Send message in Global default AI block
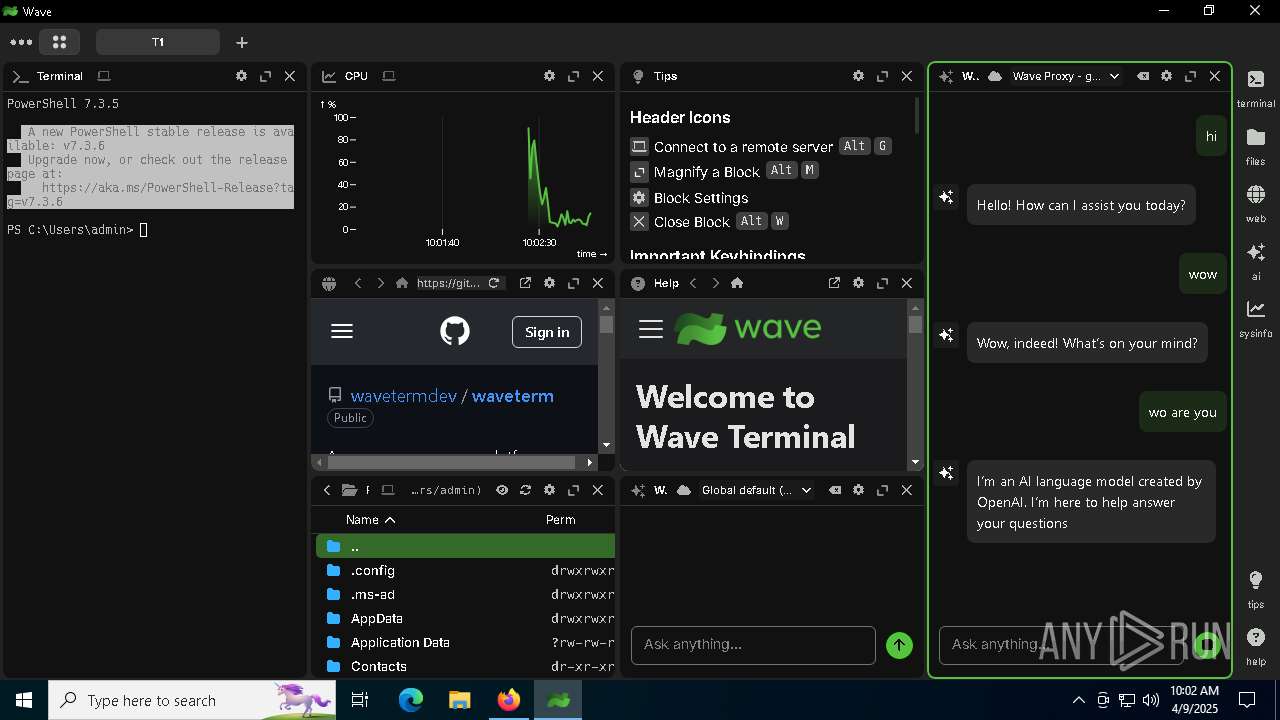The height and width of the screenshot is (720, 1280). click(x=899, y=646)
